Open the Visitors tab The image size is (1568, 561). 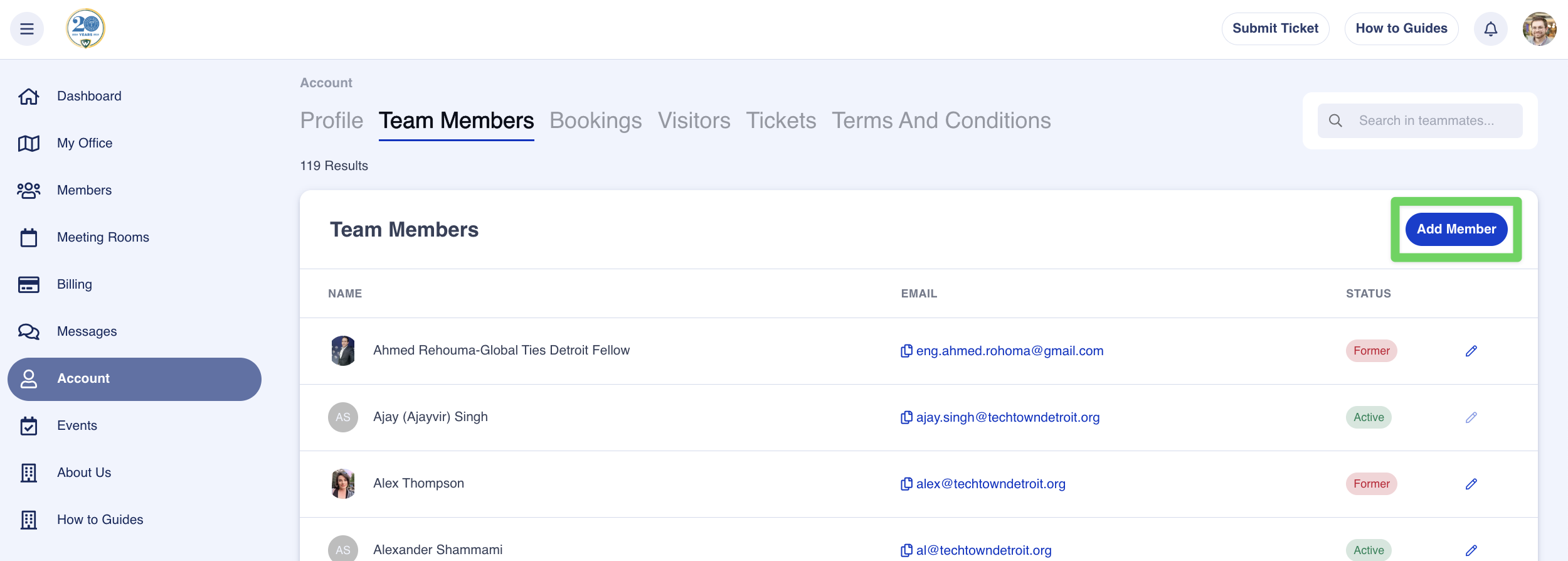tap(694, 120)
